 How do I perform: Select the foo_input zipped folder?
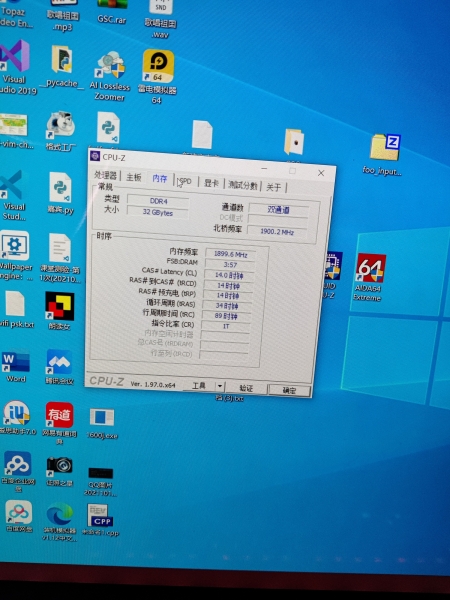383,154
